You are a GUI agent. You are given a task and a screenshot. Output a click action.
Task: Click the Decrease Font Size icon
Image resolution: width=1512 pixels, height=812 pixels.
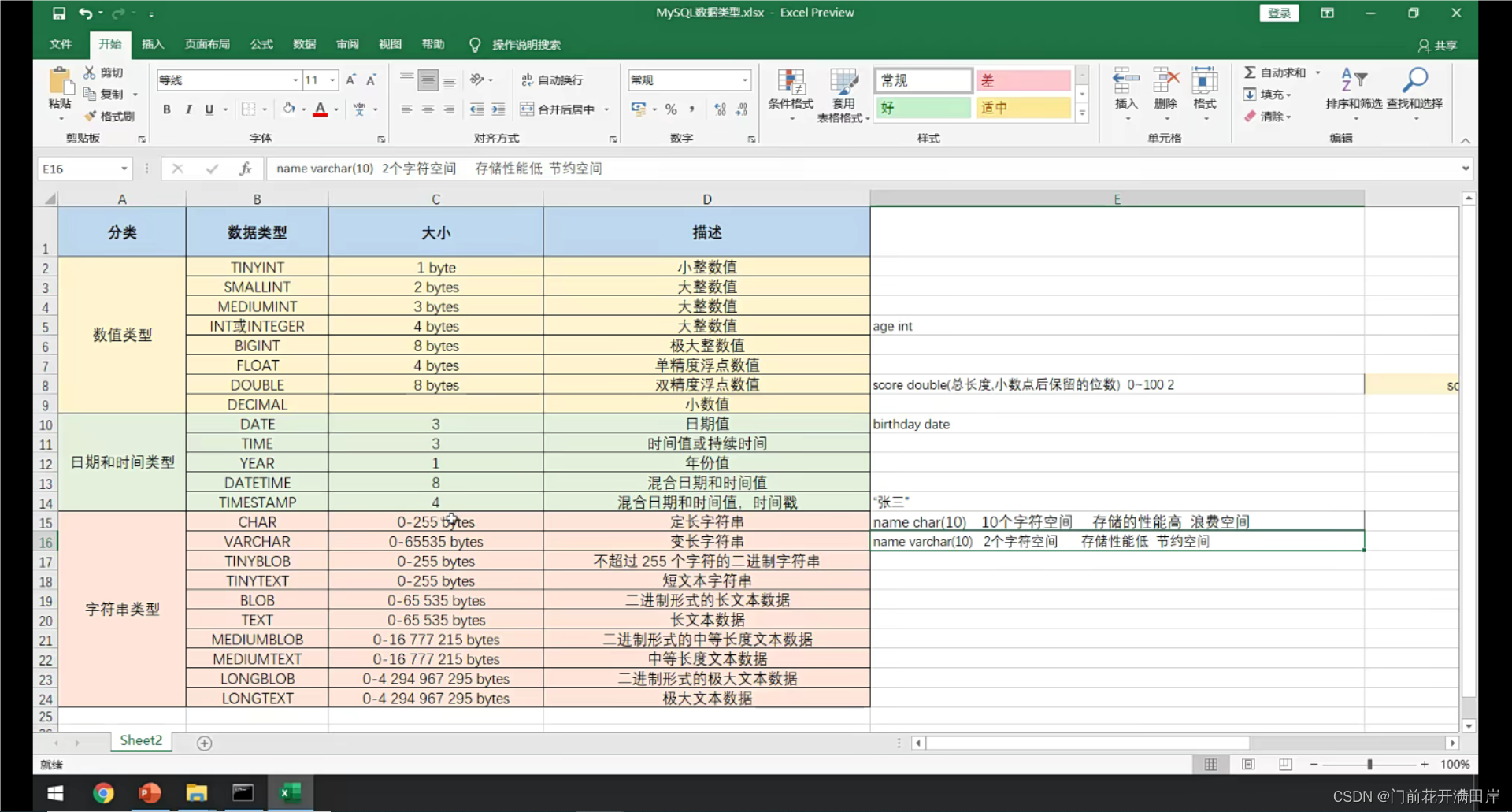pos(371,80)
